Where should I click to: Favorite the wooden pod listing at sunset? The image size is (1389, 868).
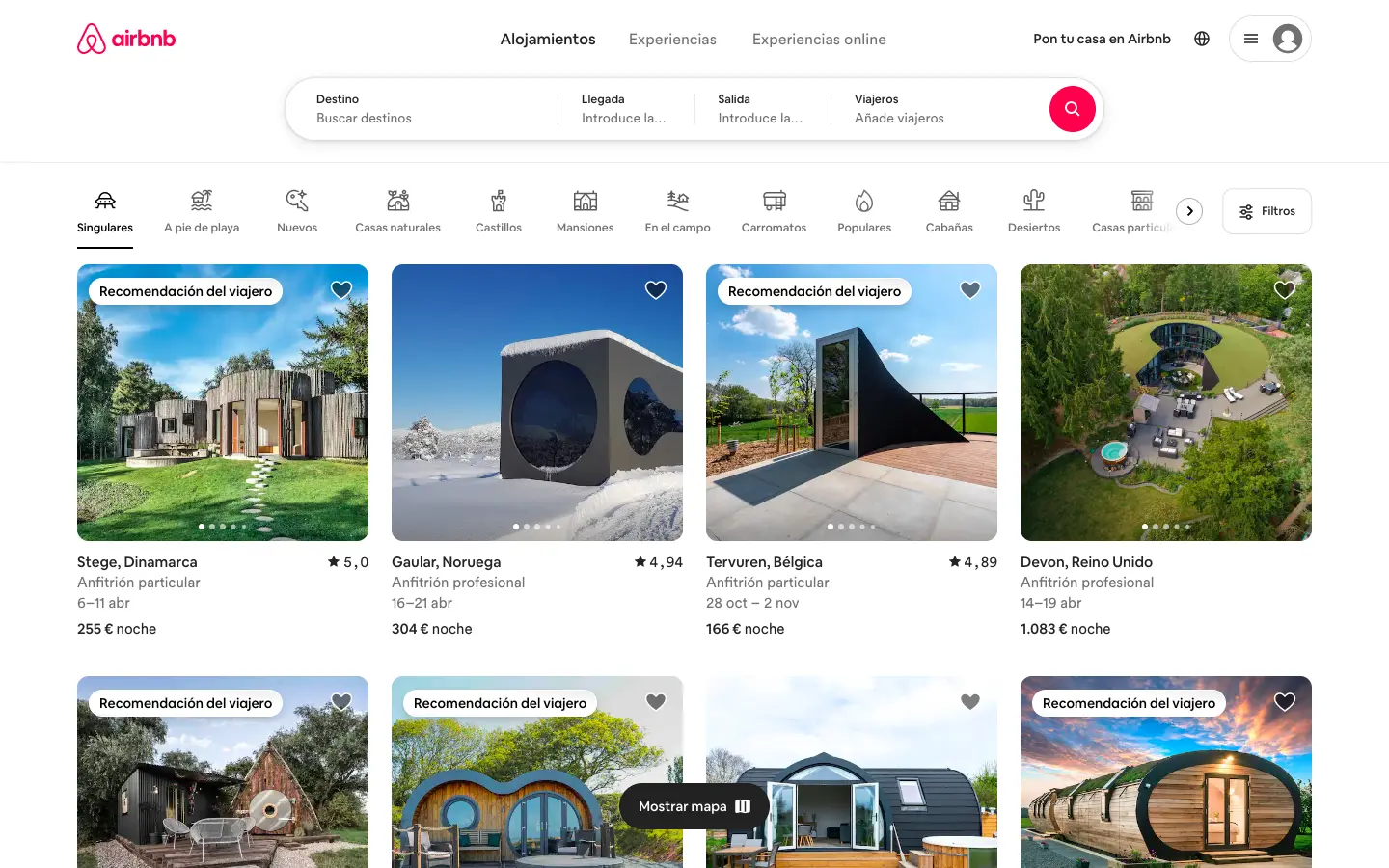click(x=1285, y=701)
